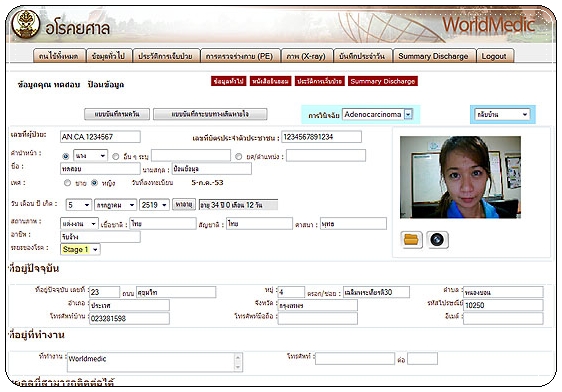The height and width of the screenshot is (392, 562).
Task: Open the discharge status dropdown at top right
Action: pyautogui.click(x=502, y=115)
